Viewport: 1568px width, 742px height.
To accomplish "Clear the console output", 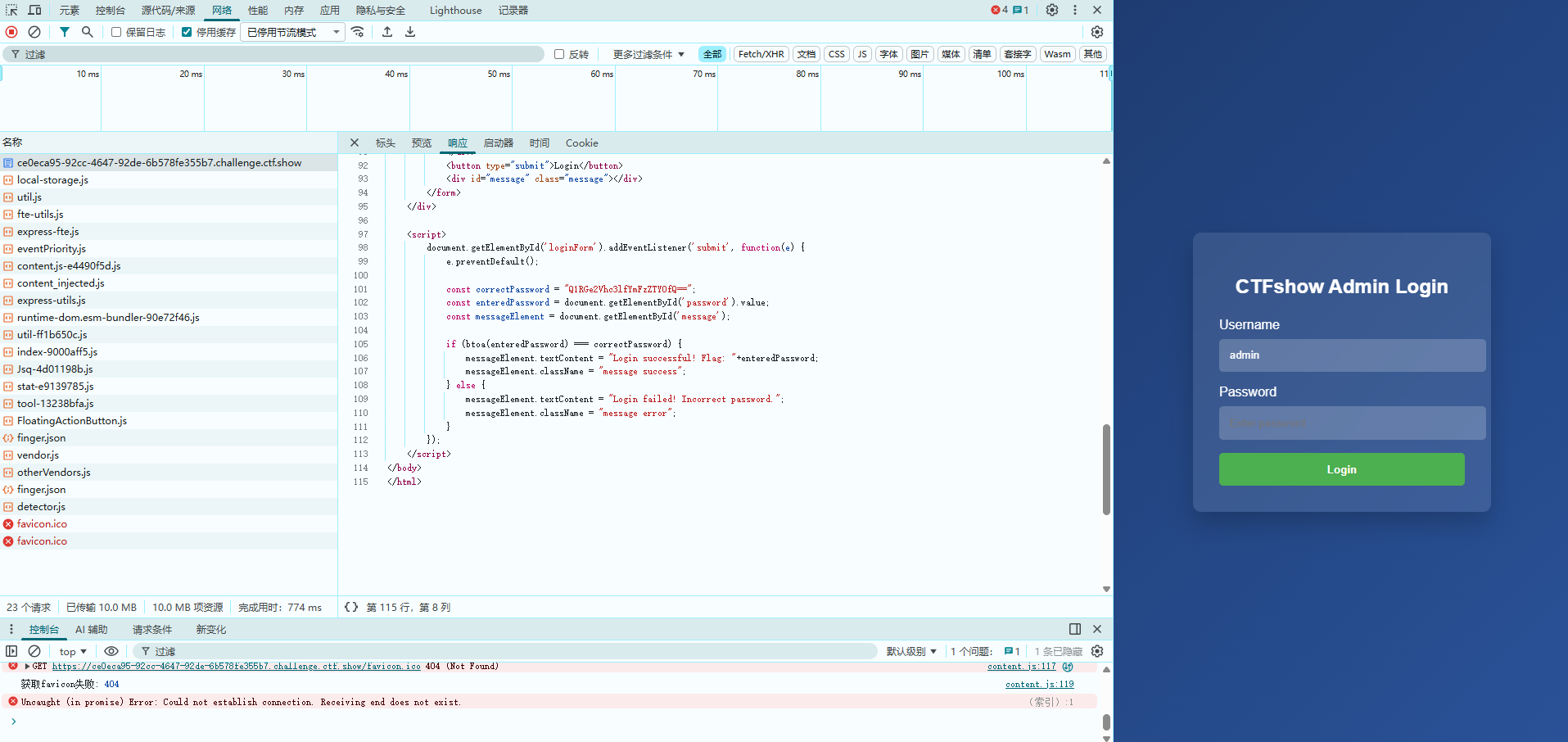I will click(34, 651).
